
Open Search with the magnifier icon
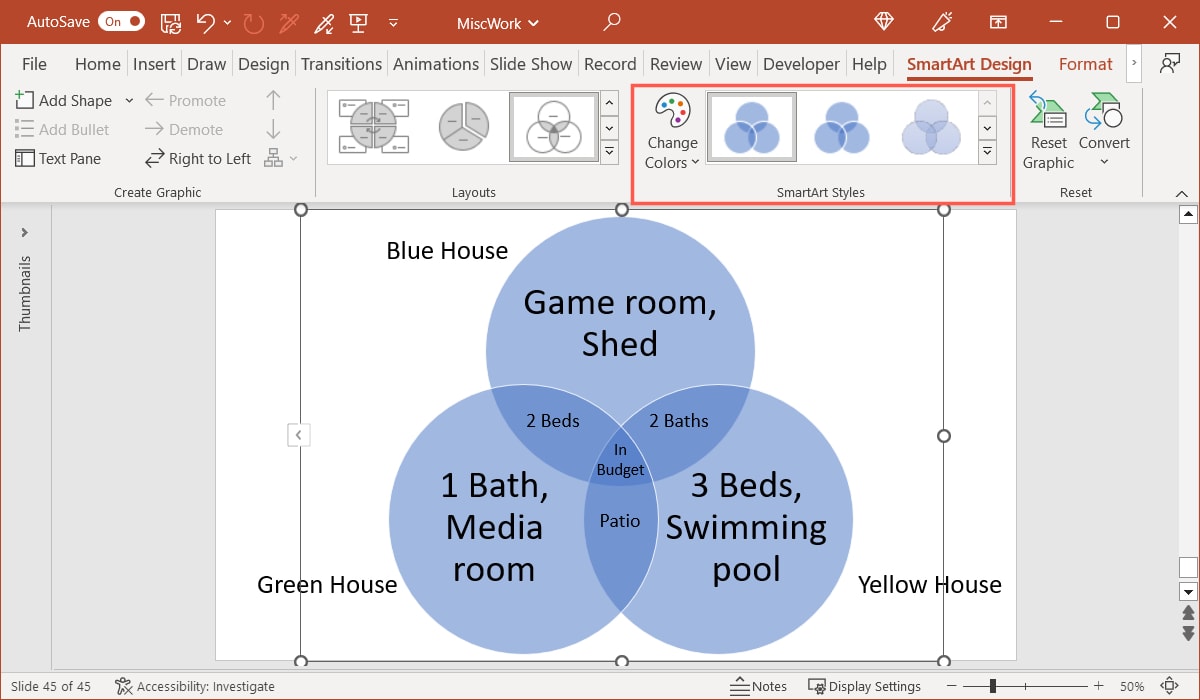click(611, 21)
